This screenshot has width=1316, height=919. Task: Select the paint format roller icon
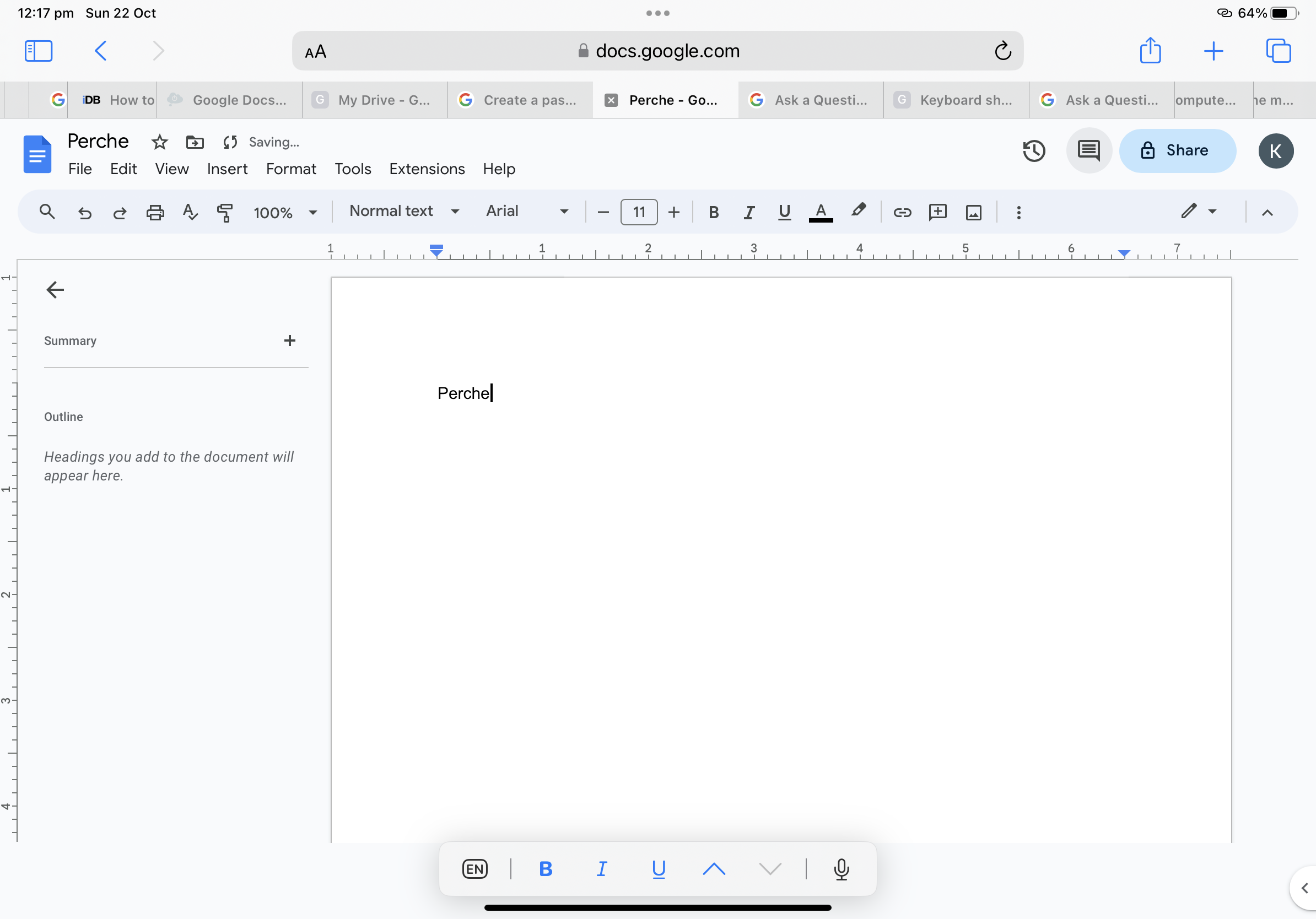(x=225, y=213)
